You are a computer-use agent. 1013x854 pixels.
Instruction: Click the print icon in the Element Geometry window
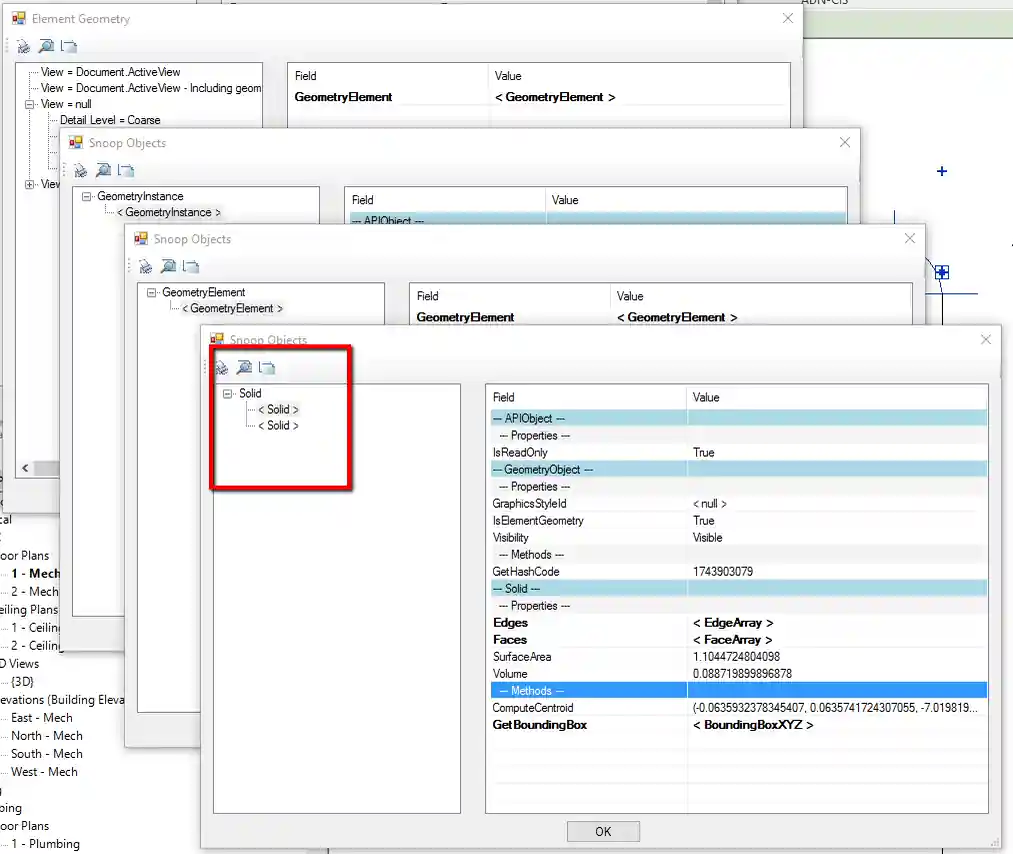(24, 46)
